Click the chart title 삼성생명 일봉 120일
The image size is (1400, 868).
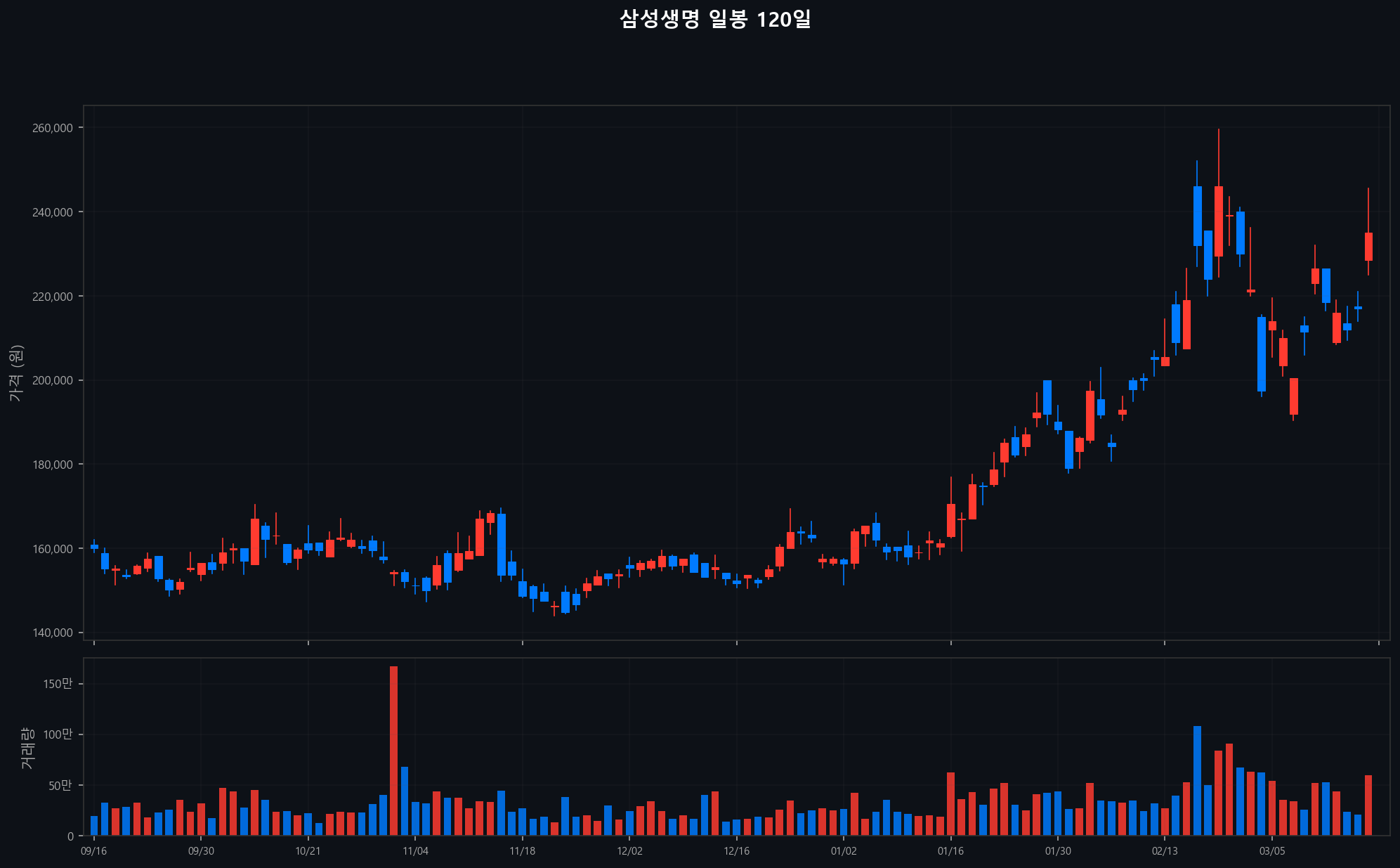click(x=714, y=19)
